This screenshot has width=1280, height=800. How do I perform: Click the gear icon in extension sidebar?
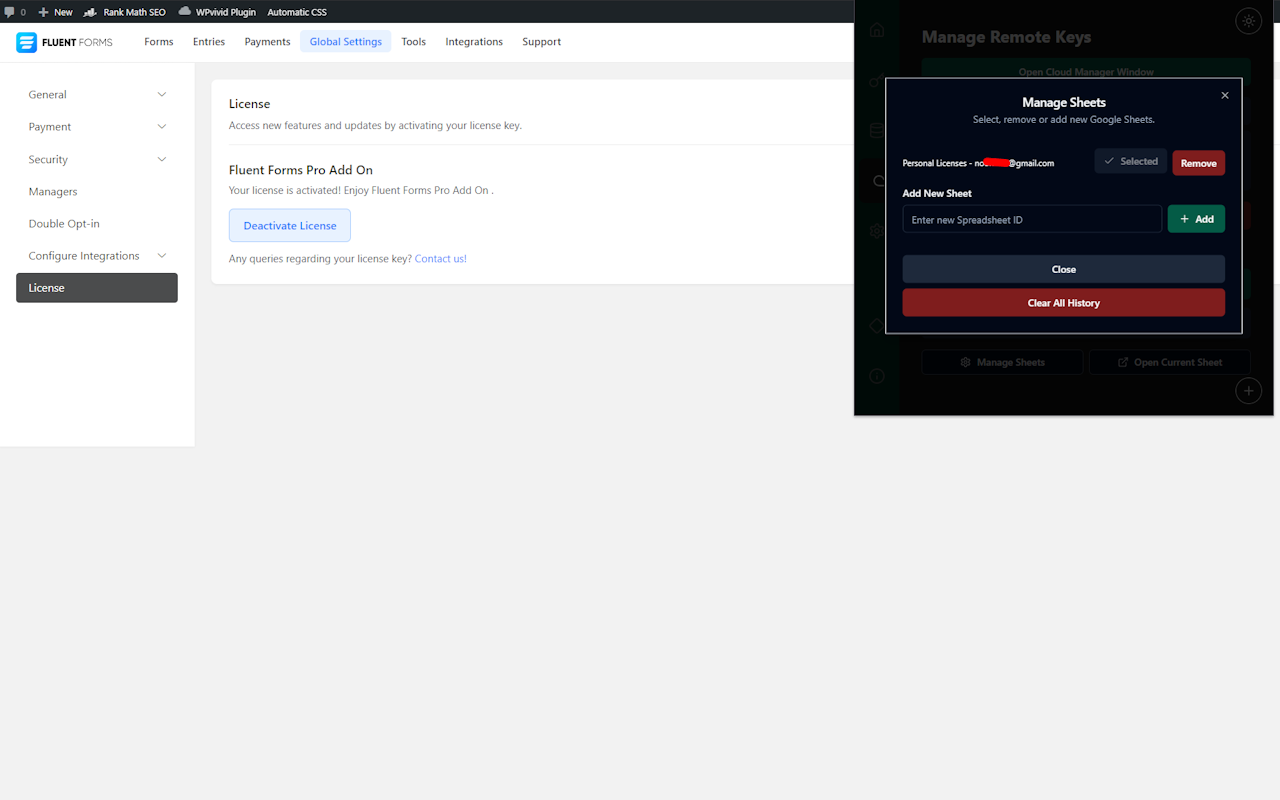tap(877, 230)
